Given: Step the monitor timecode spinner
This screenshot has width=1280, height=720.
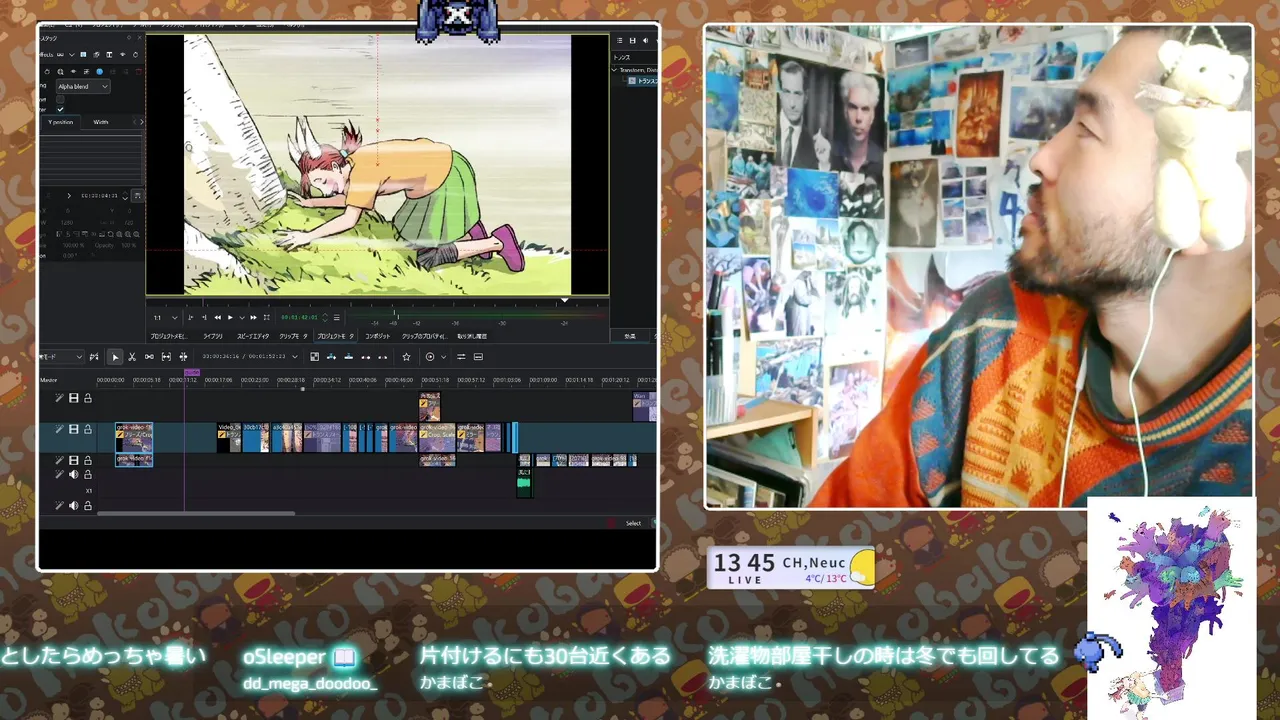Looking at the screenshot, I should (x=325, y=317).
